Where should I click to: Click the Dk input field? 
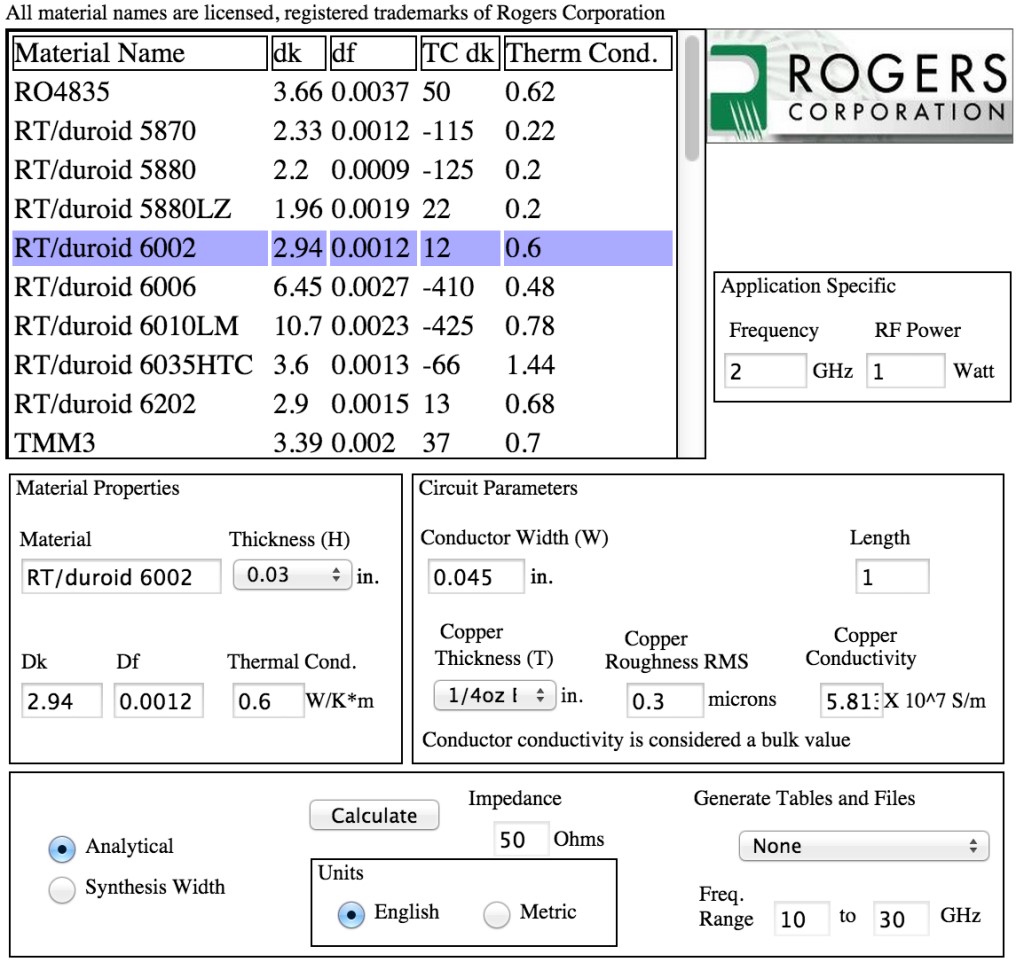62,701
